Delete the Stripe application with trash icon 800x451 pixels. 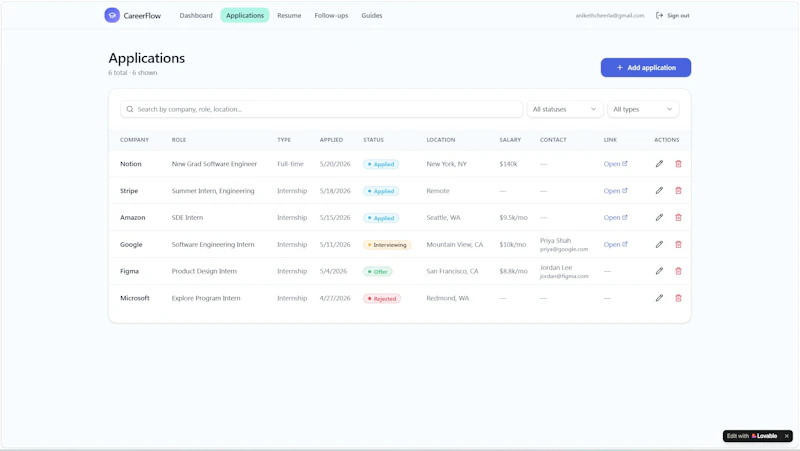678,190
